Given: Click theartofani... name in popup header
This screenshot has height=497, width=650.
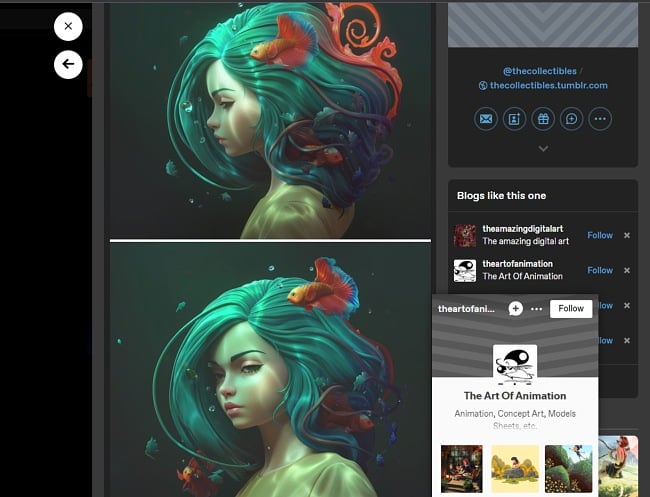Looking at the screenshot, I should [466, 309].
